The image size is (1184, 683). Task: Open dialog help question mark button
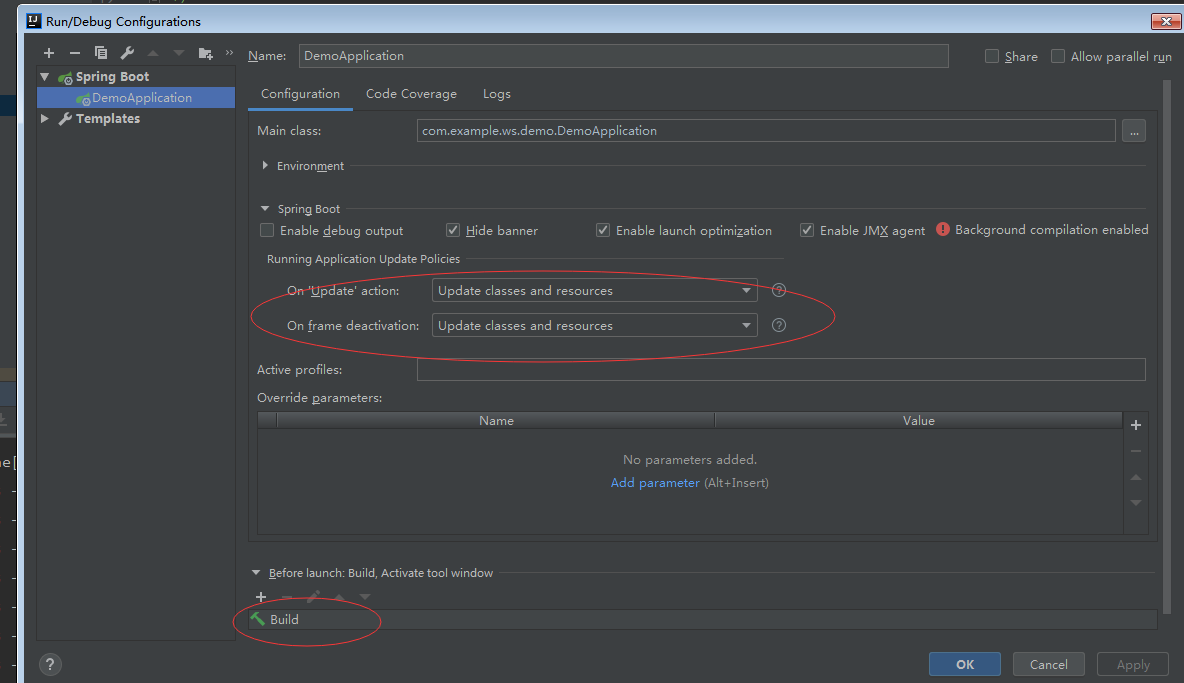pyautogui.click(x=50, y=664)
